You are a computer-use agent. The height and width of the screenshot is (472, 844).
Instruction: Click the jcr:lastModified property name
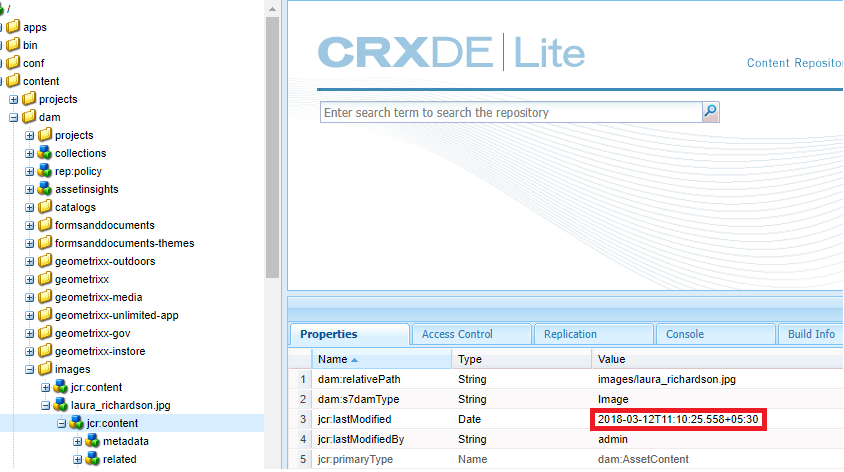point(354,419)
